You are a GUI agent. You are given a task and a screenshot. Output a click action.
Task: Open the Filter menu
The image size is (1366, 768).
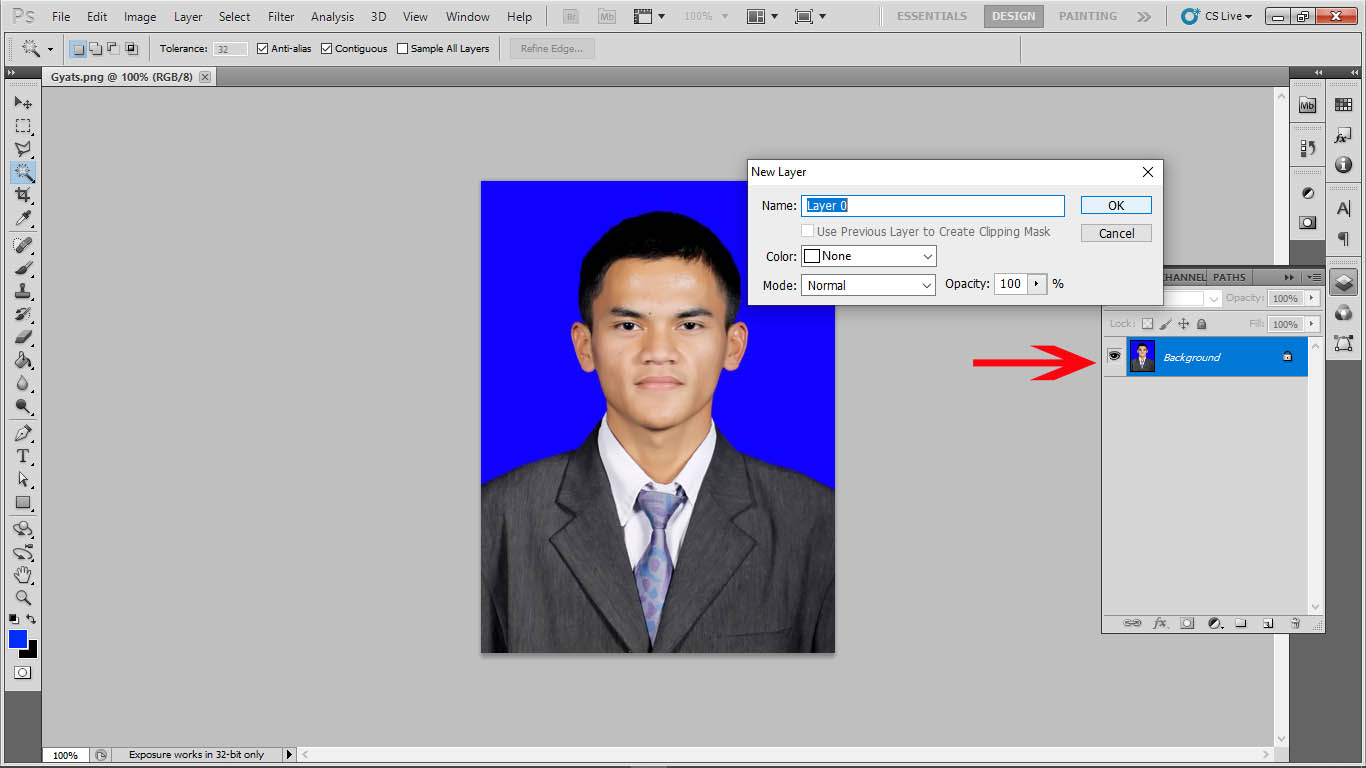click(x=281, y=17)
